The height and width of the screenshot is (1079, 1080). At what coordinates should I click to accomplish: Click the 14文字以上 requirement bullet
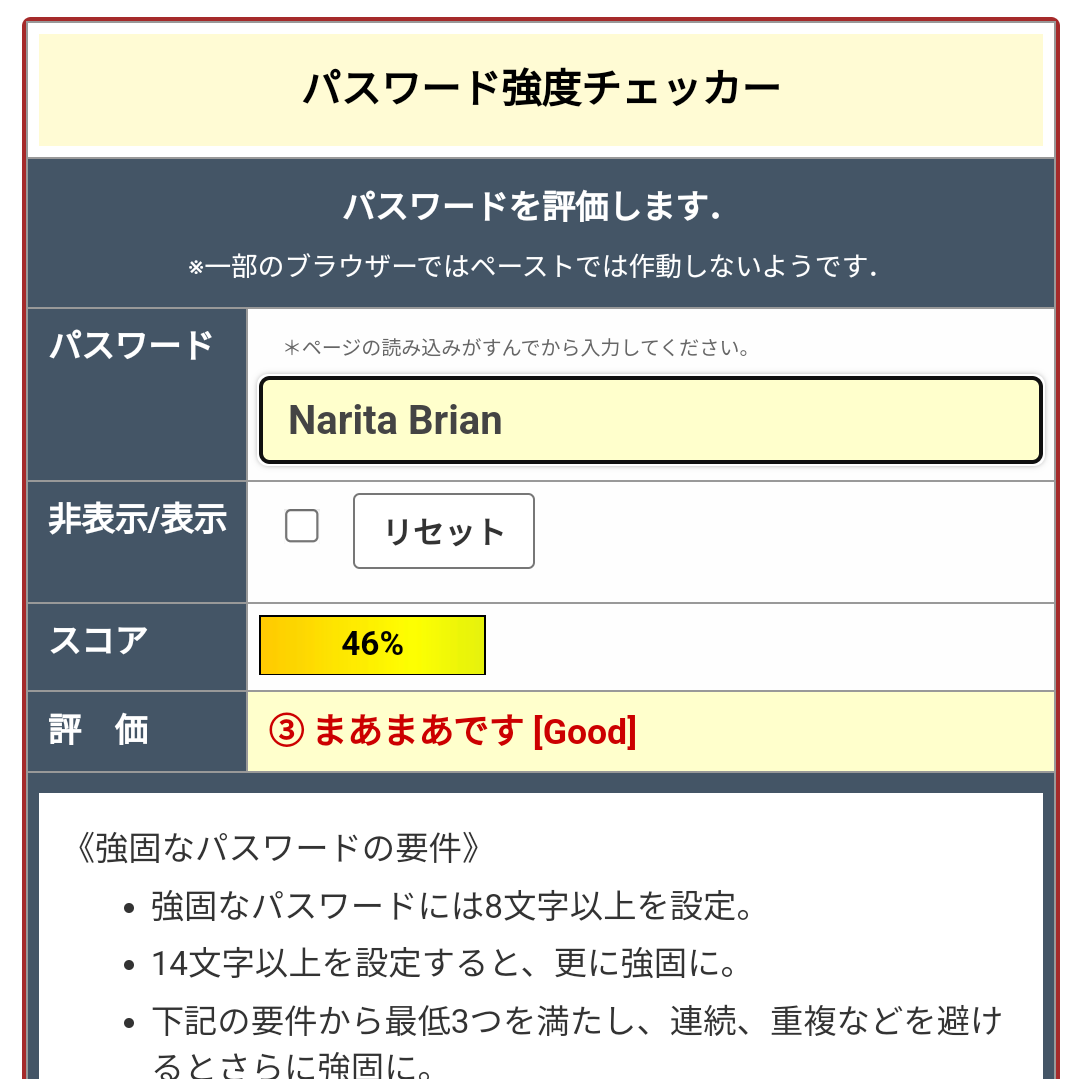(445, 965)
